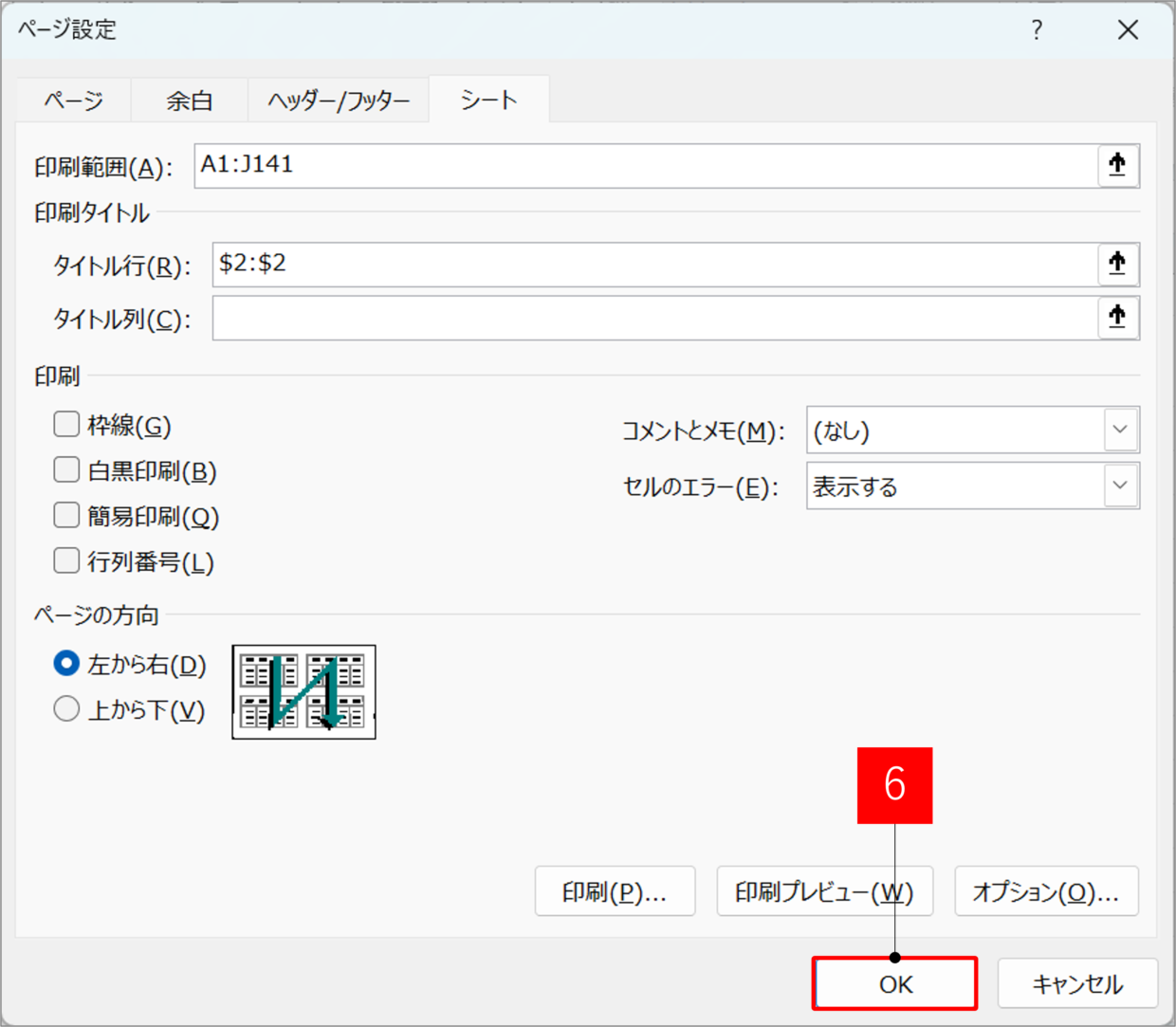Image resolution: width=1176 pixels, height=1027 pixels.
Task: Open the 余白 tab
Action: click(190, 101)
